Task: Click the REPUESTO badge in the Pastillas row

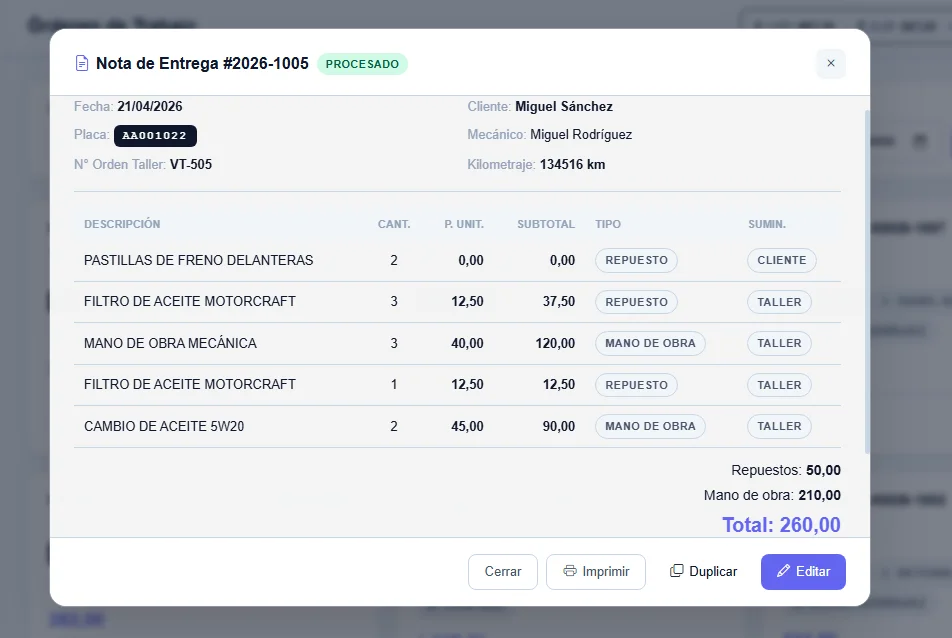Action: click(636, 260)
